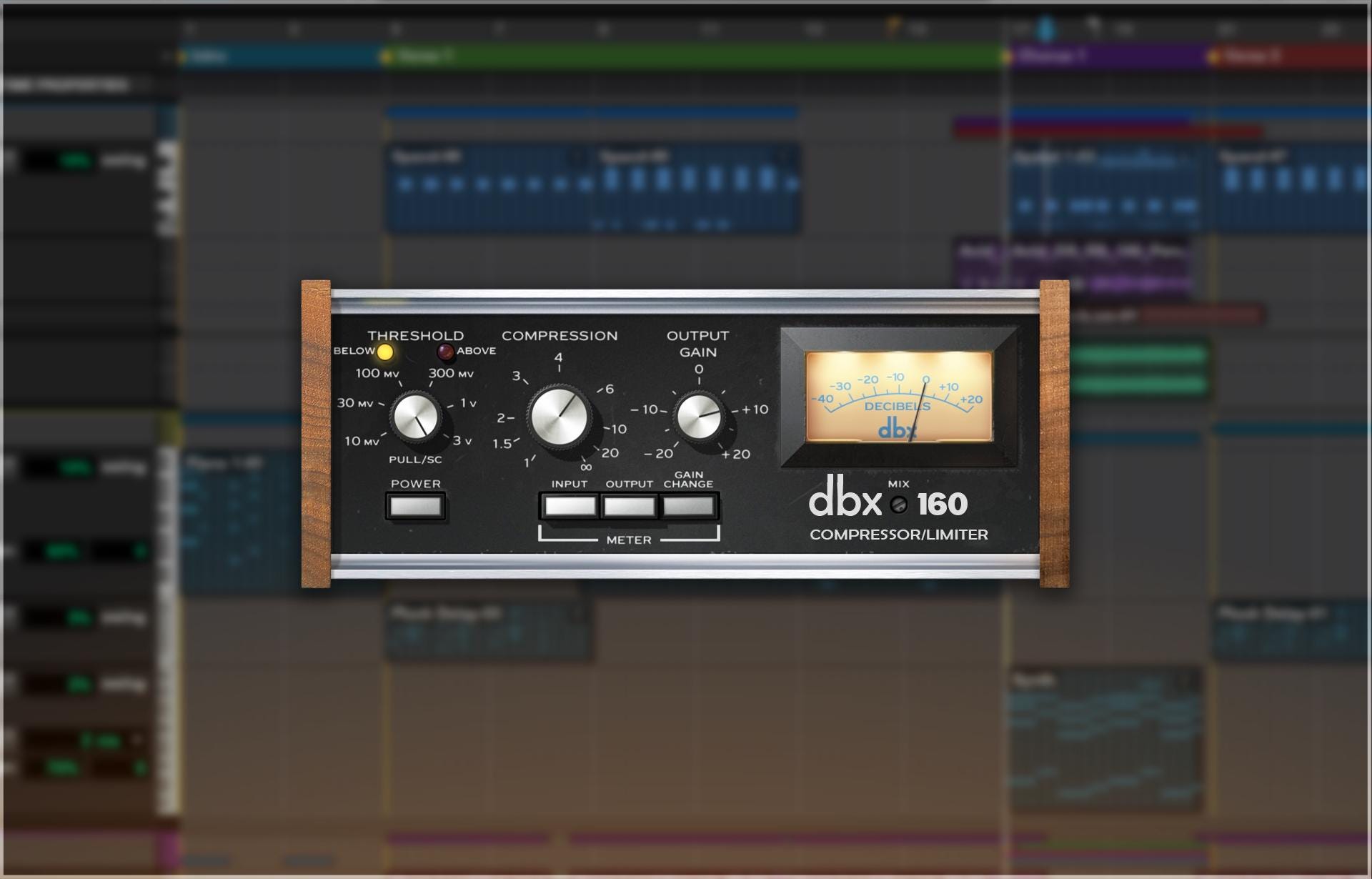
Task: Switch meter to GAIN CHANGE mode
Action: pos(689,506)
